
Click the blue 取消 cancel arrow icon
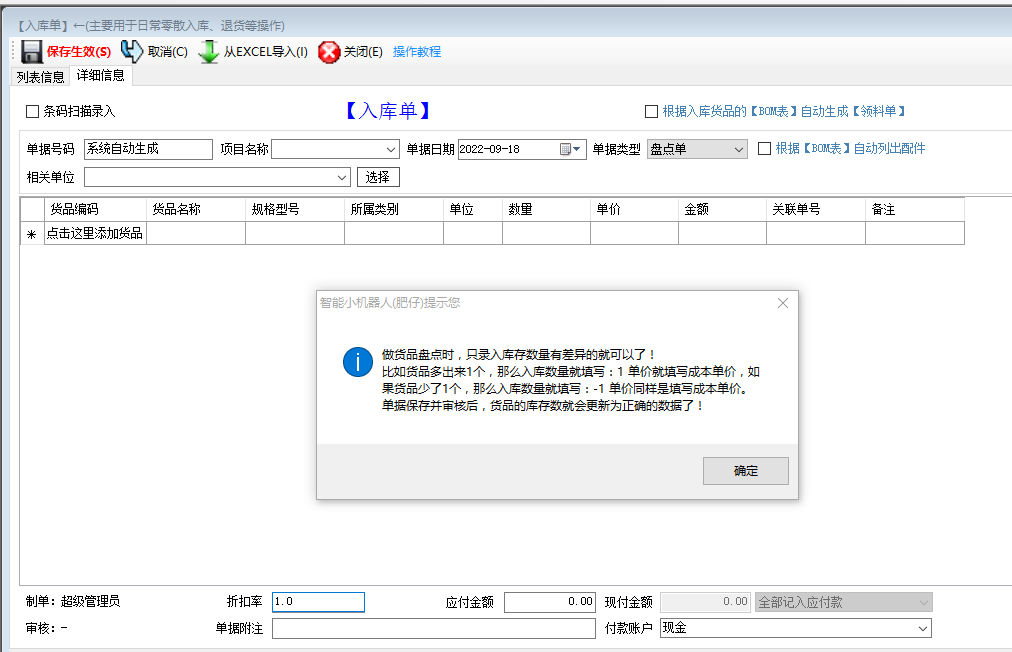tap(130, 51)
